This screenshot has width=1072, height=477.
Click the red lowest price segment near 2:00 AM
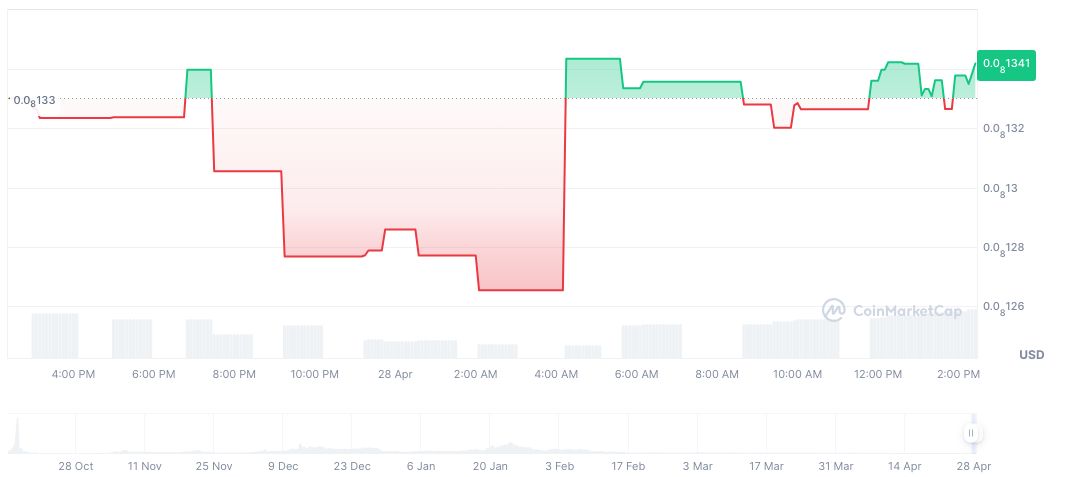(x=520, y=290)
